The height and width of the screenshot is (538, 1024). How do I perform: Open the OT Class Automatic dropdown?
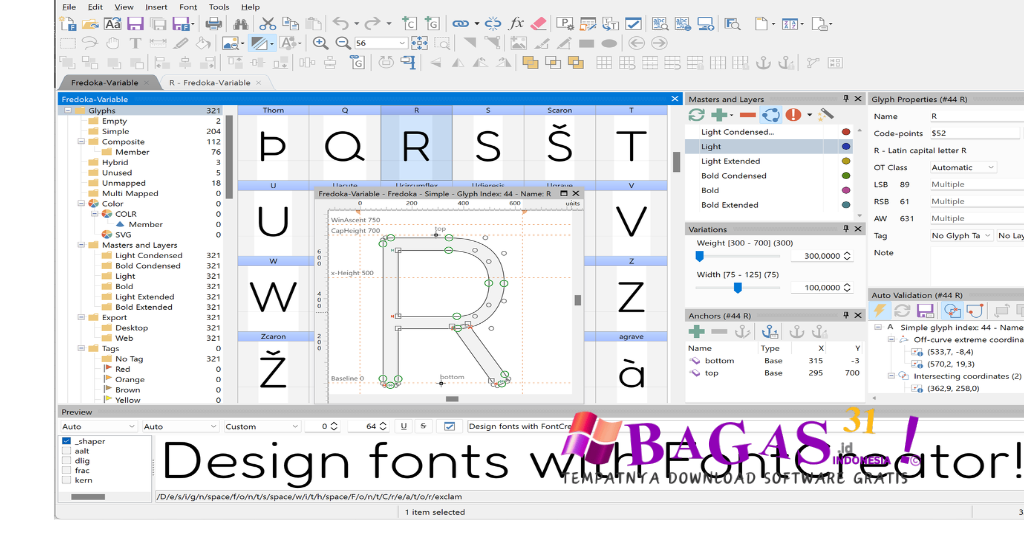click(963, 167)
